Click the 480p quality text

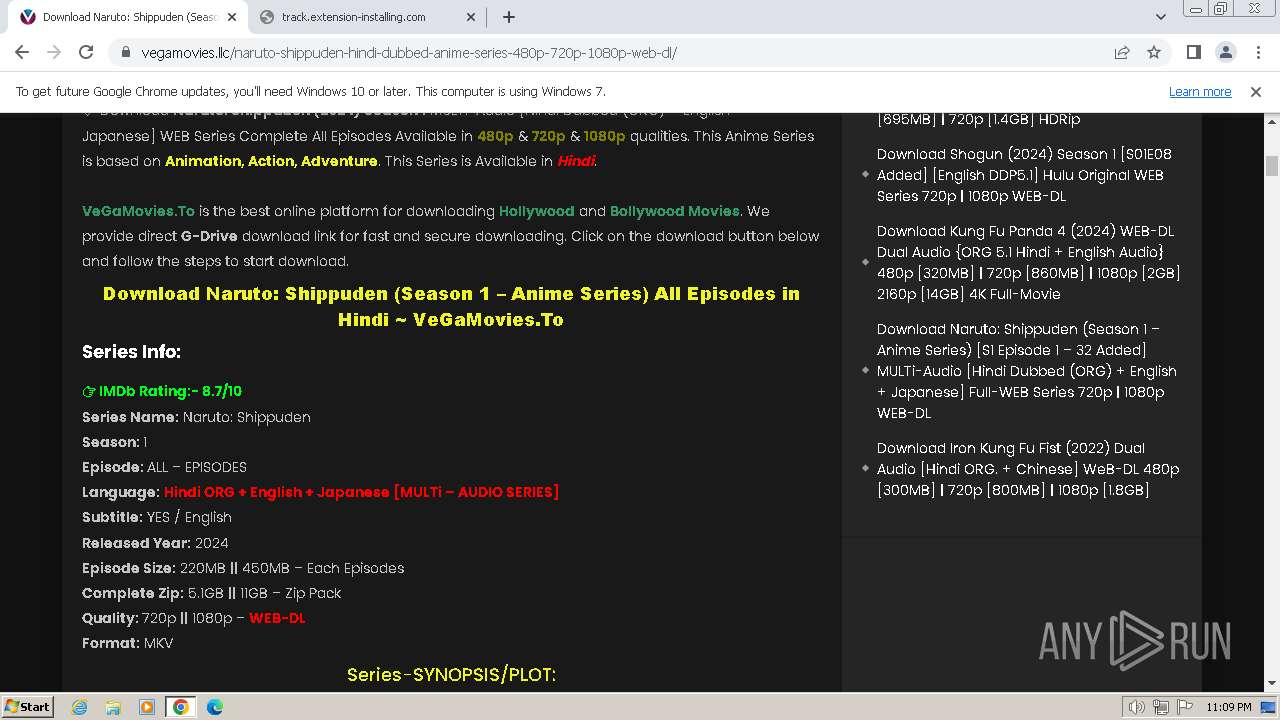pyautogui.click(x=495, y=136)
